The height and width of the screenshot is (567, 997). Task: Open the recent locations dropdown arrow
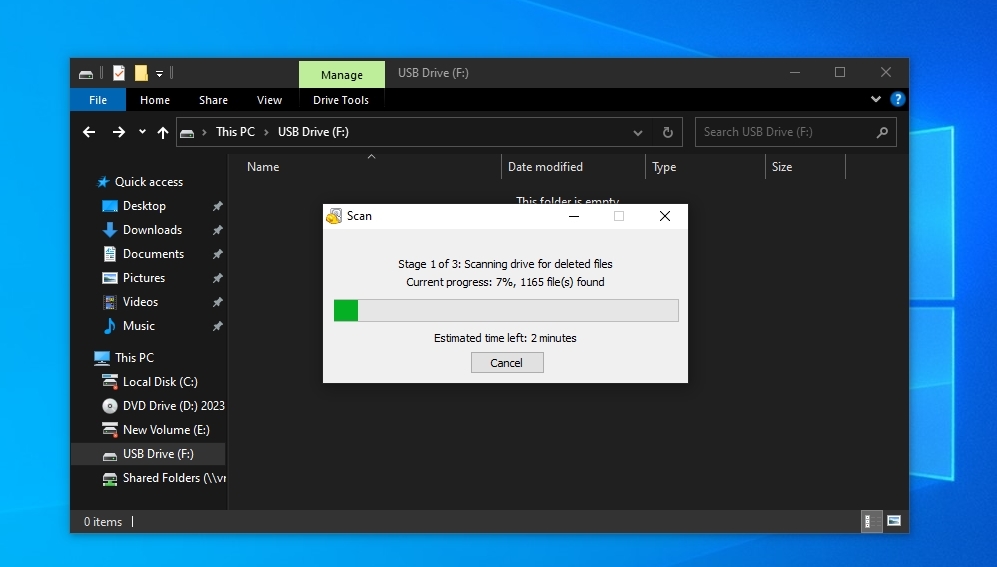point(142,132)
